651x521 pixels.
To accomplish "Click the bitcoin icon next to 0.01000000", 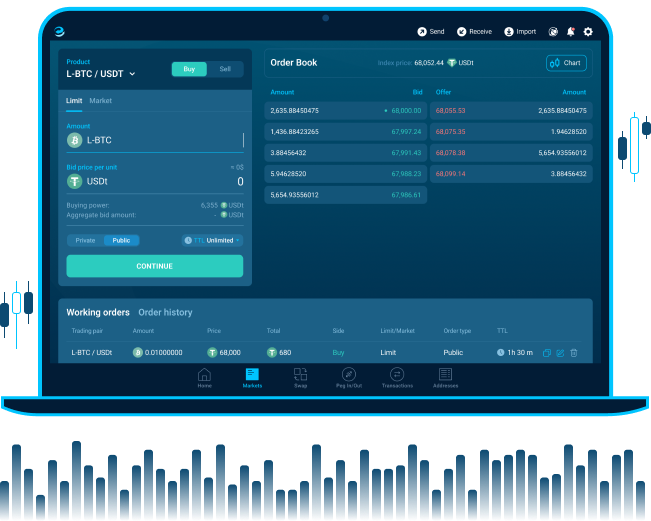I will tap(137, 352).
